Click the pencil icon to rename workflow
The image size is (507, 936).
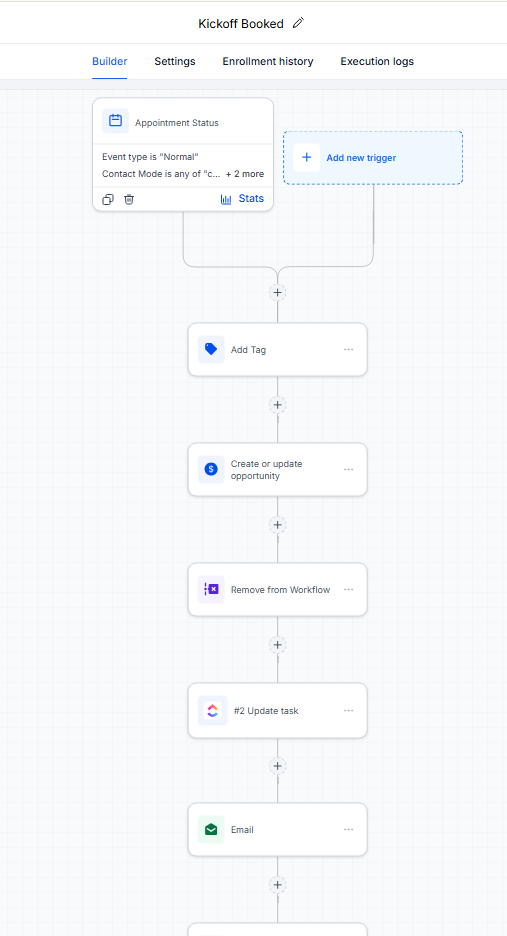point(299,23)
